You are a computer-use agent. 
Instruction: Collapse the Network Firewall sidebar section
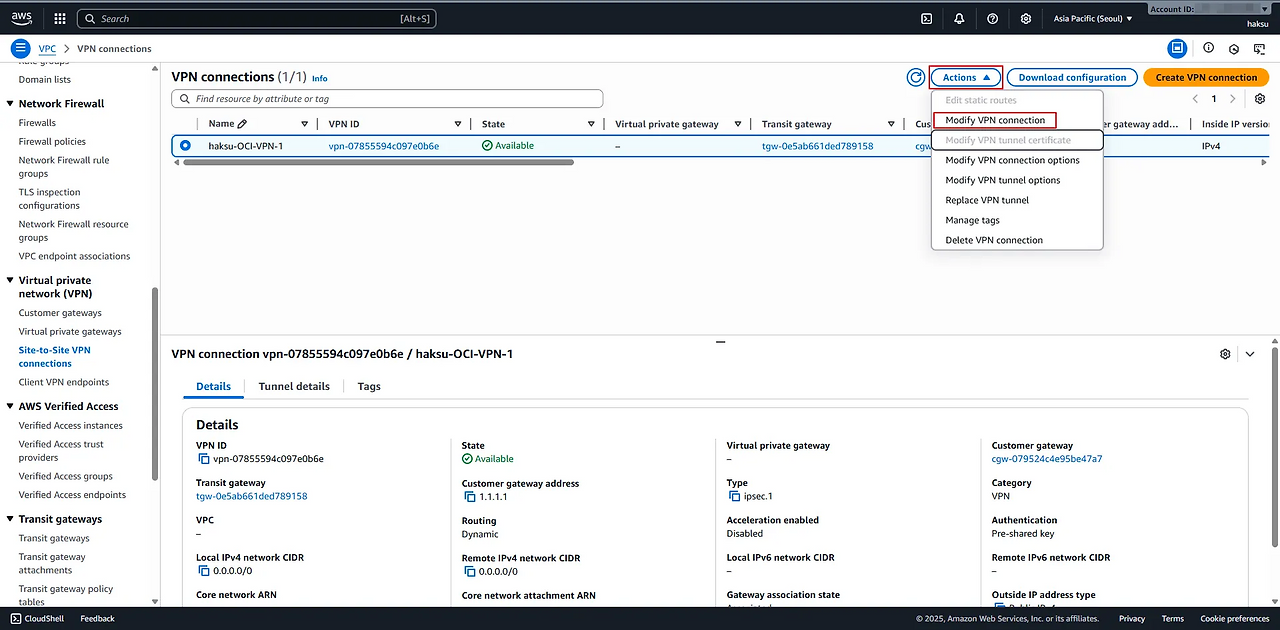point(10,104)
